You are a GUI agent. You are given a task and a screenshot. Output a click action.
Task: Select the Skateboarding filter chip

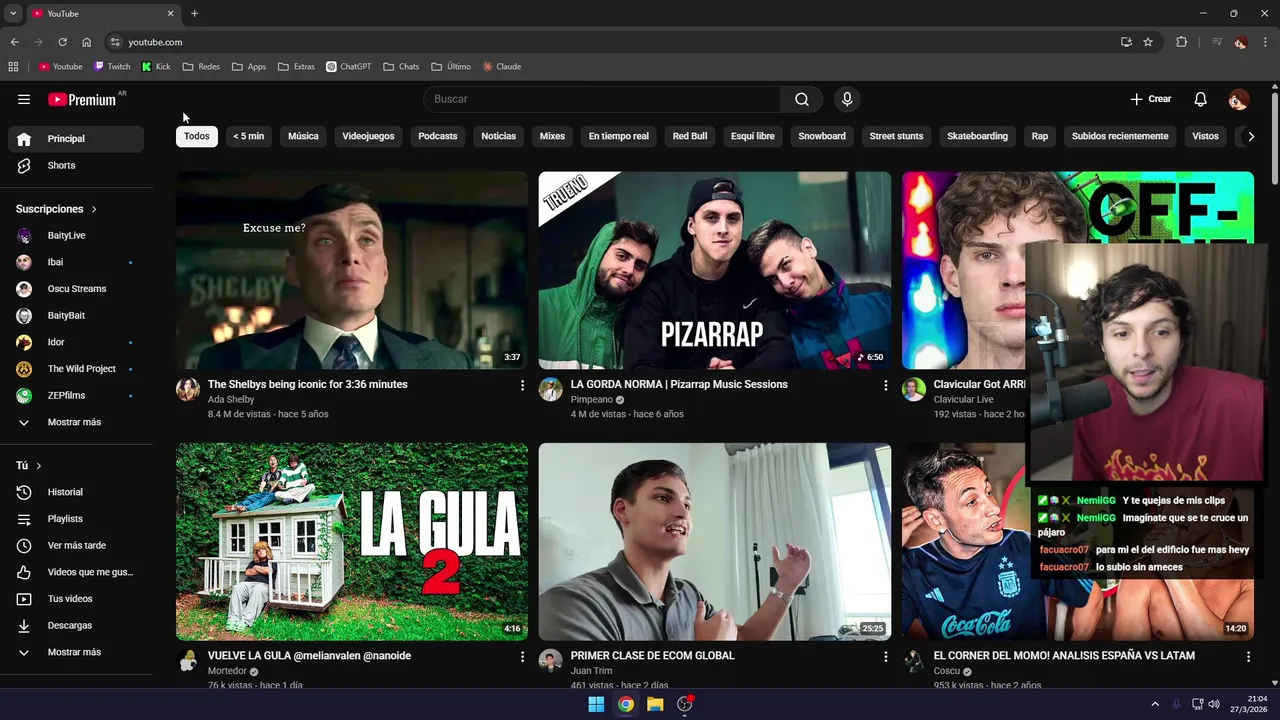(x=977, y=136)
